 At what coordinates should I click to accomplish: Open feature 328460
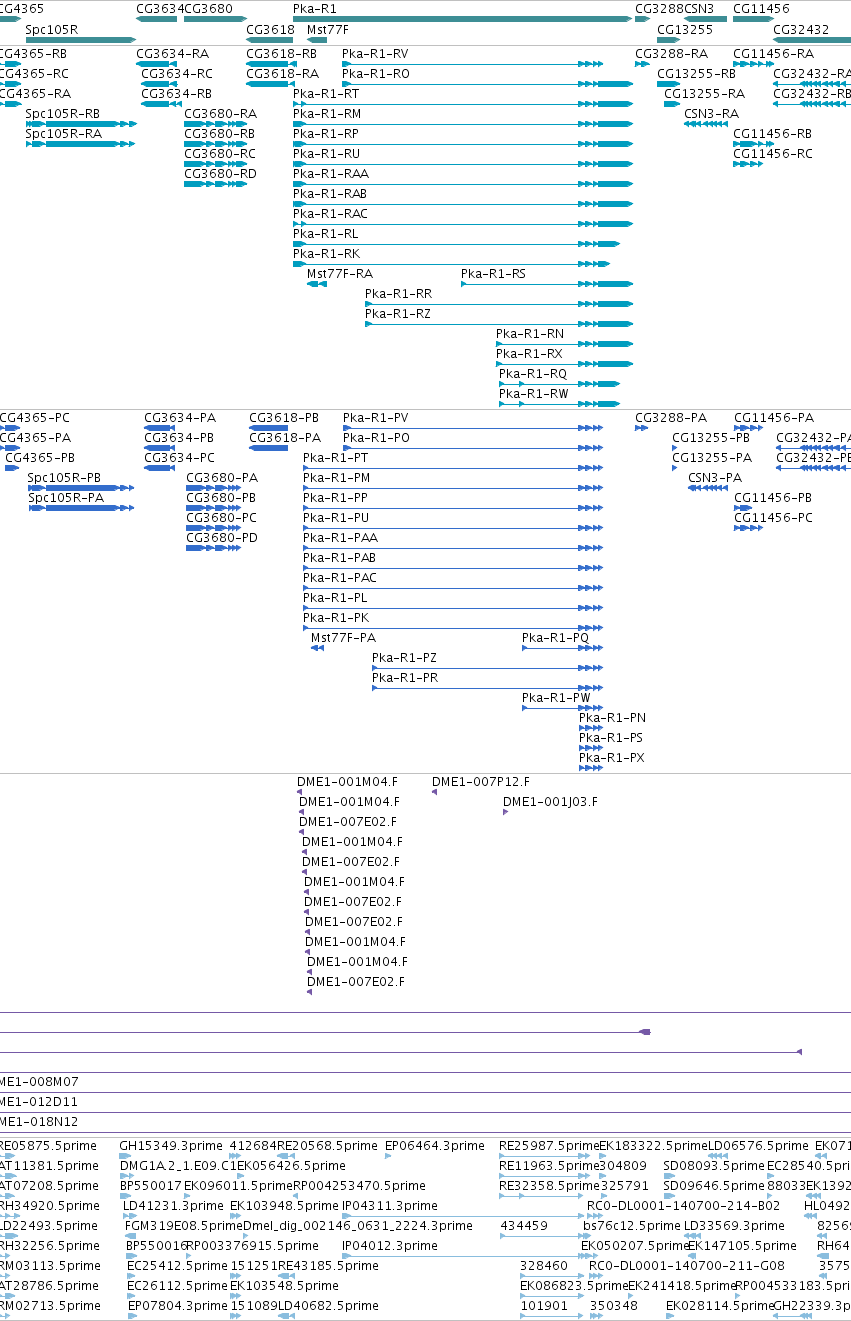coord(544,1265)
